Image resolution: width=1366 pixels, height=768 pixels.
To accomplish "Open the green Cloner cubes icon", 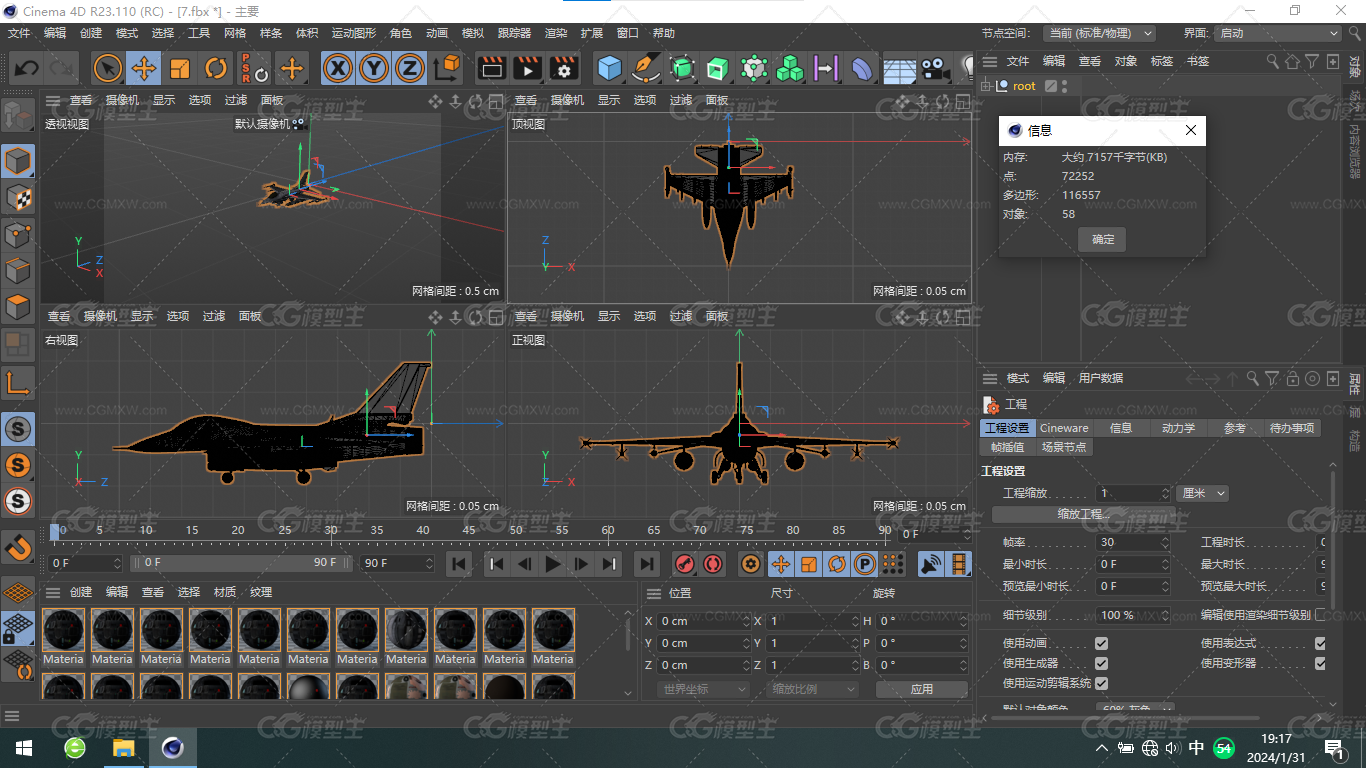I will coord(790,68).
